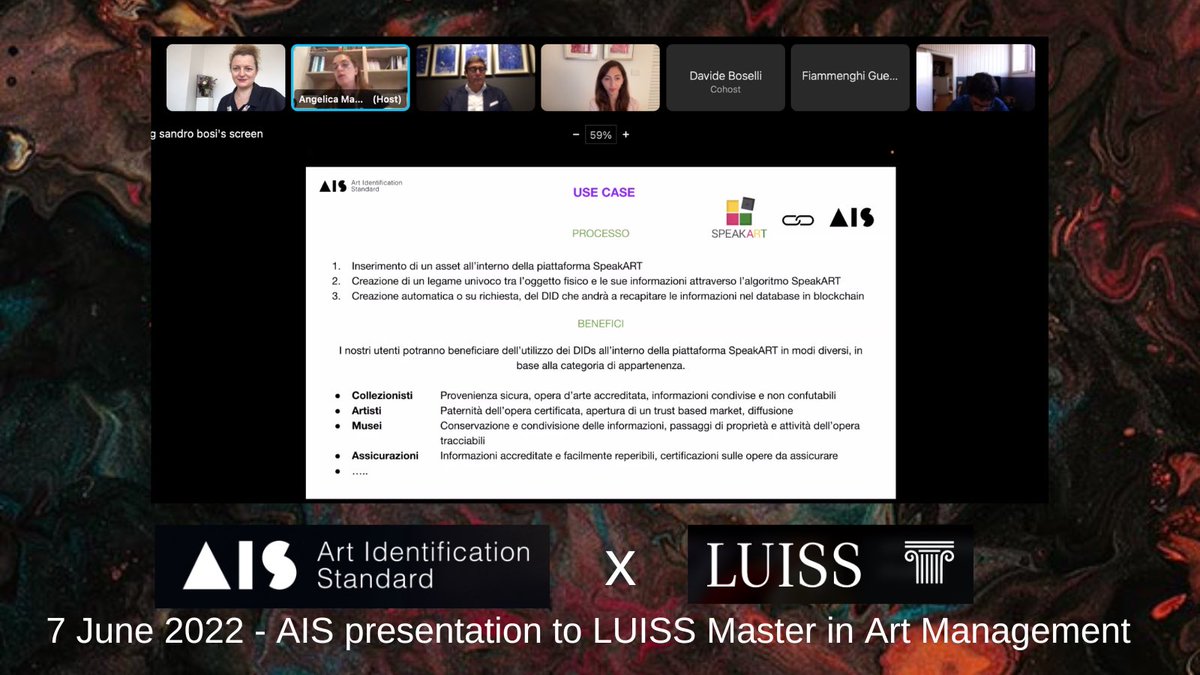Click the 'Provenienza sicura' description text
The image size is (1200, 675).
coord(638,396)
